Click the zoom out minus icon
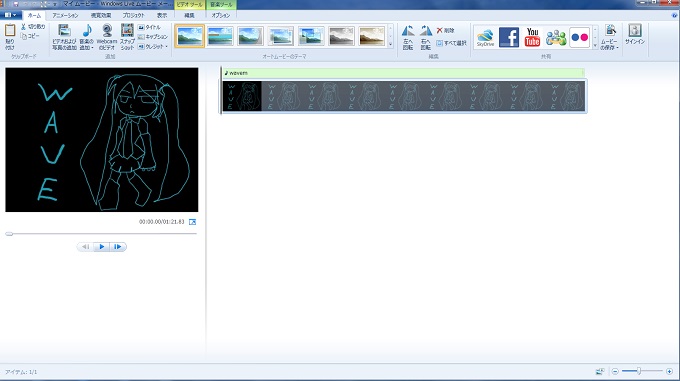Image resolution: width=680 pixels, height=381 pixels. pyautogui.click(x=615, y=371)
